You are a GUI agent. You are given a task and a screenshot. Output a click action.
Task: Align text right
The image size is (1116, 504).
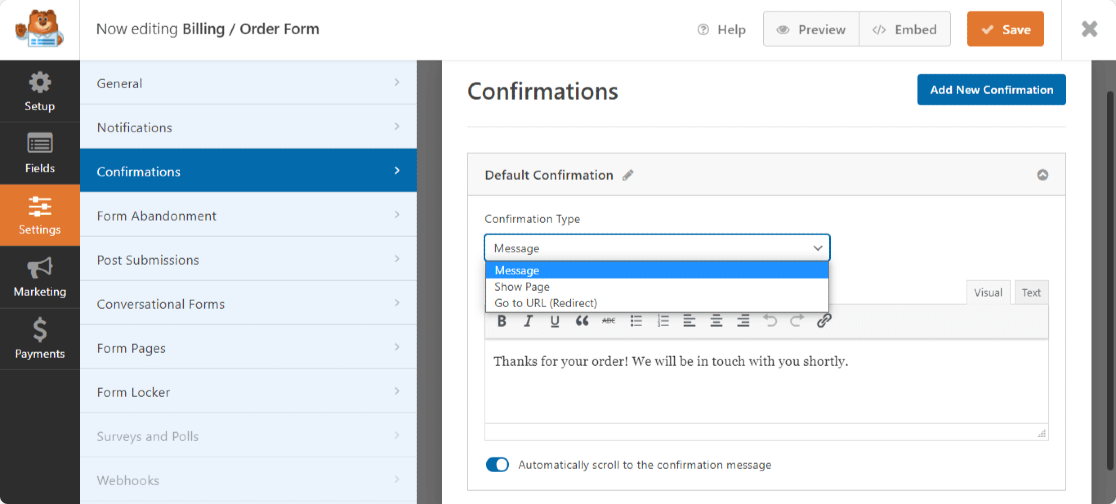point(743,321)
